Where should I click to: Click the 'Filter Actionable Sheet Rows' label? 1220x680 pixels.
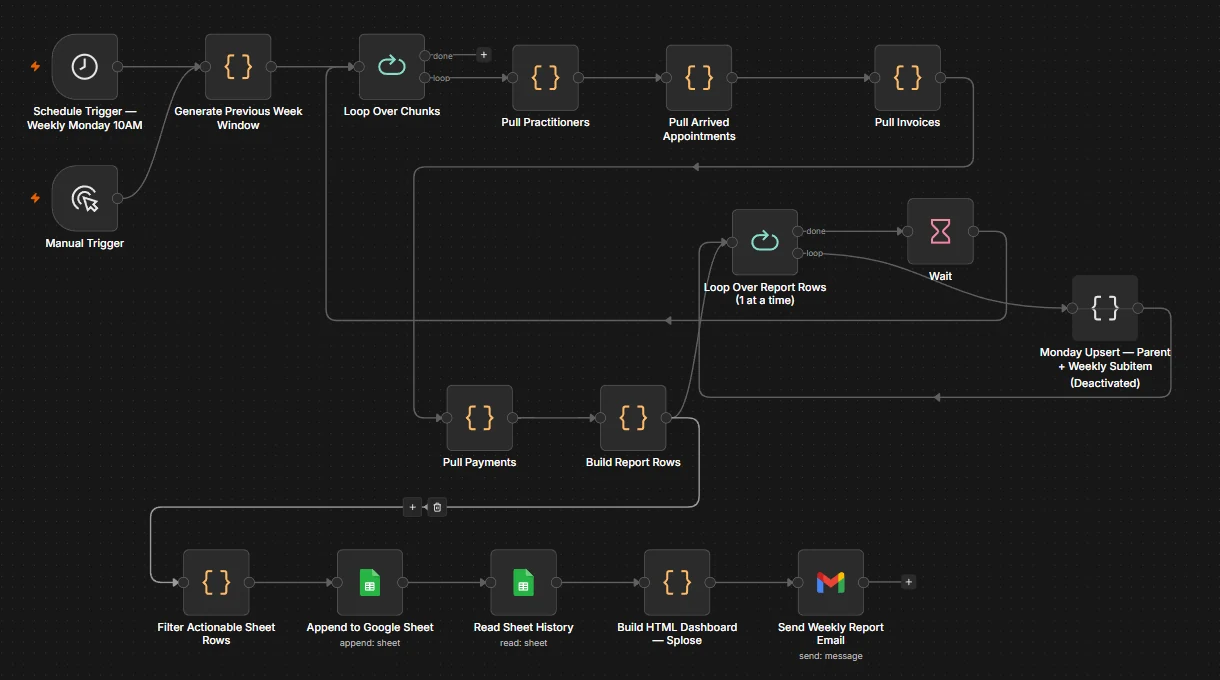tap(216, 633)
